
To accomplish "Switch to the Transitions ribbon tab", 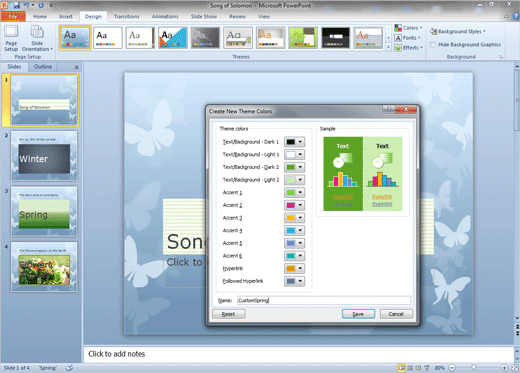I will click(x=127, y=16).
